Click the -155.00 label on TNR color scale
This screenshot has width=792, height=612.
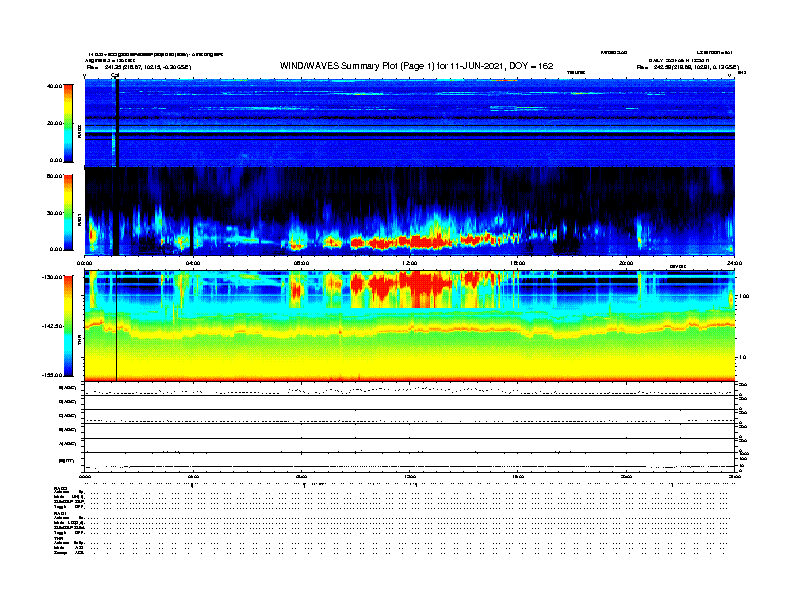tap(52, 375)
